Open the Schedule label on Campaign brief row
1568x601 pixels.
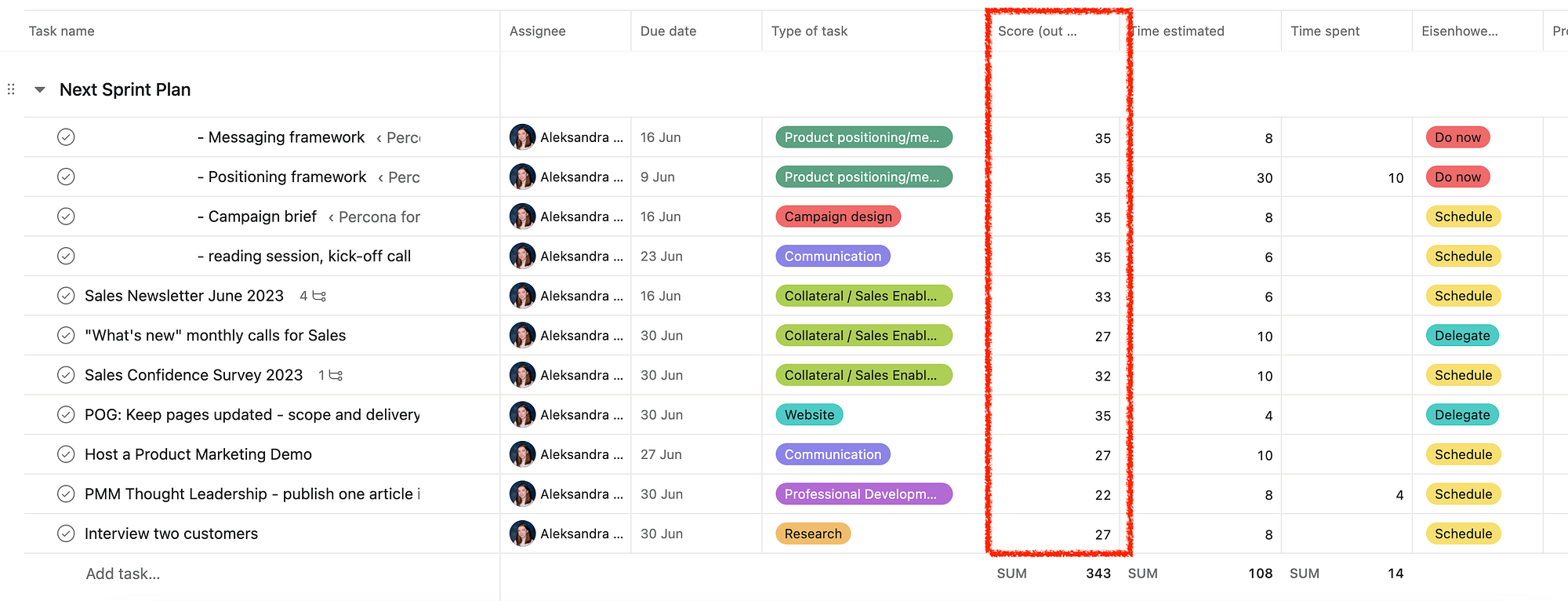pos(1463,216)
